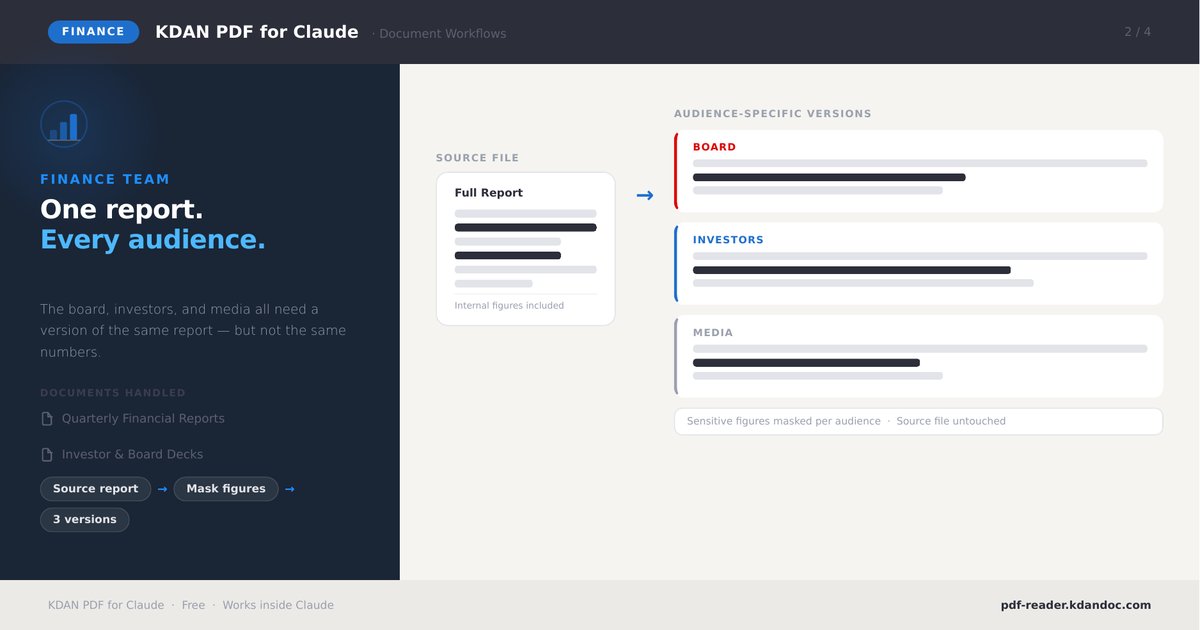Click the FINANCE TEAM label
The height and width of the screenshot is (630, 1200).
coord(105,180)
